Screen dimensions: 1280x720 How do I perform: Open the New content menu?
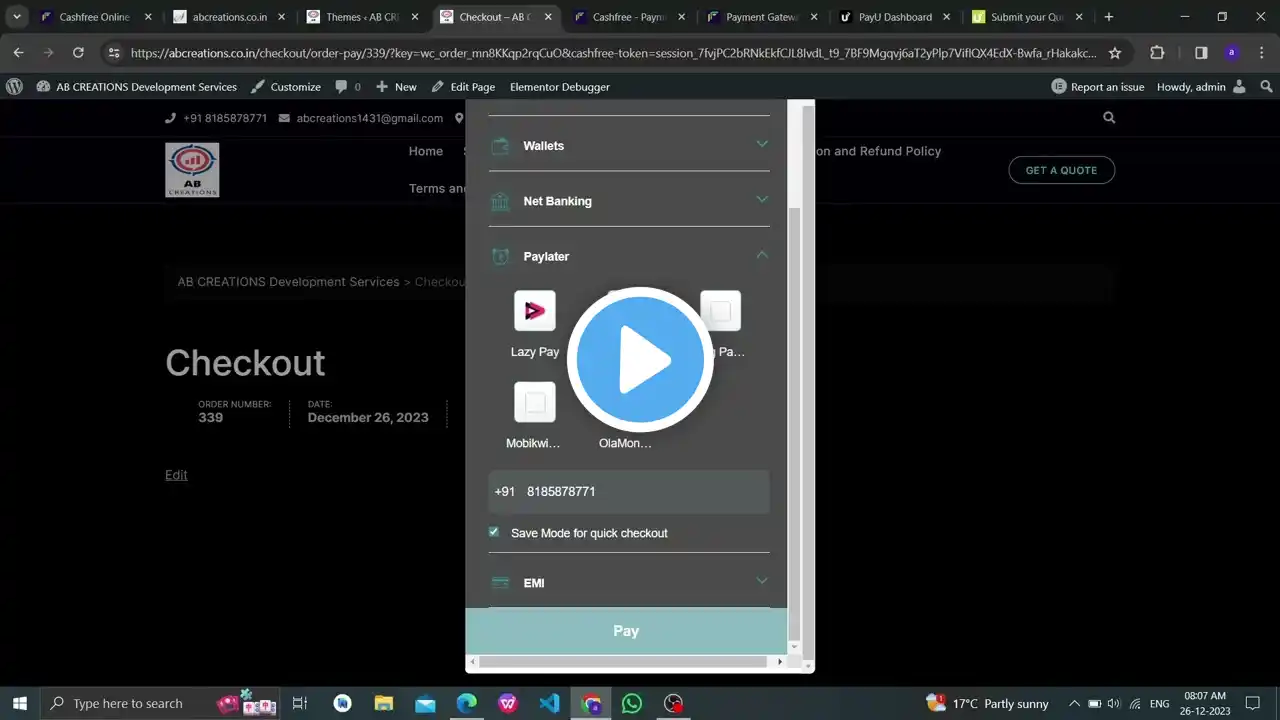(396, 87)
